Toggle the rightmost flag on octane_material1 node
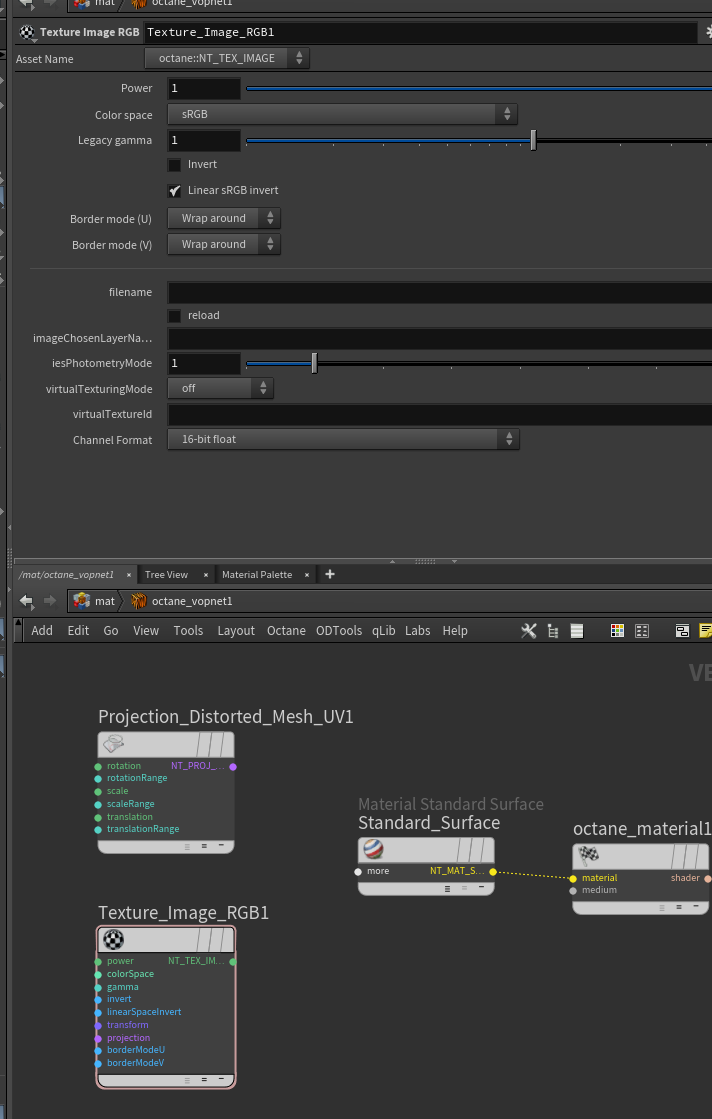The width and height of the screenshot is (712, 1119). (701, 855)
